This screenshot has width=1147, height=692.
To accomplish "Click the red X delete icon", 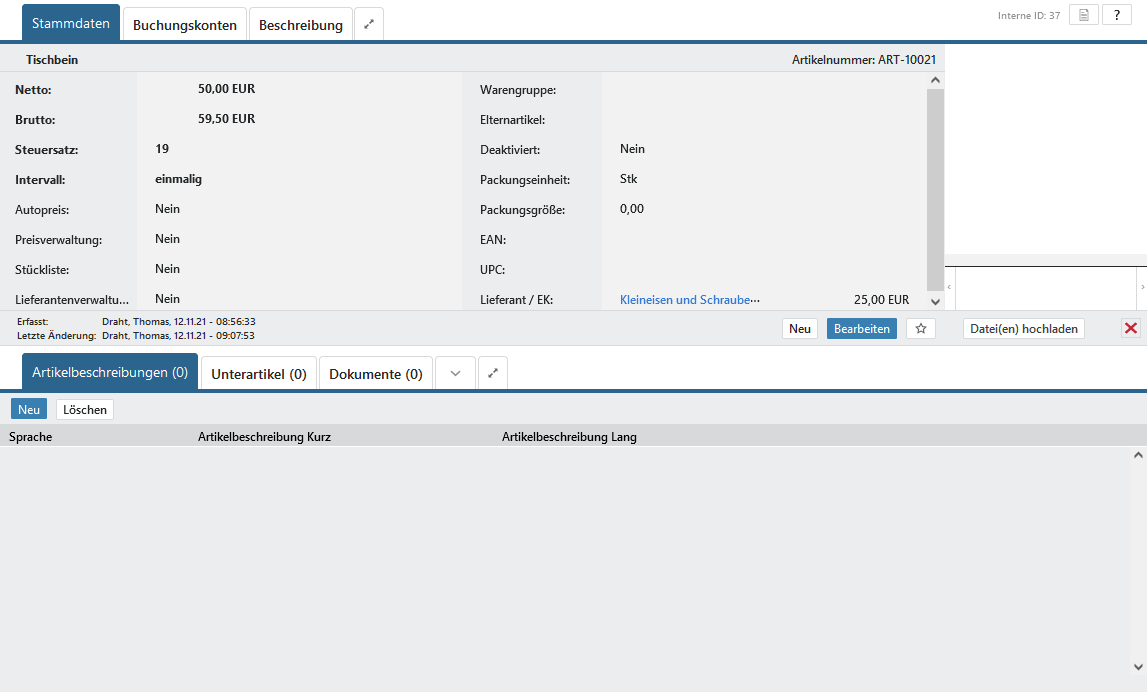I will 1131,329.
